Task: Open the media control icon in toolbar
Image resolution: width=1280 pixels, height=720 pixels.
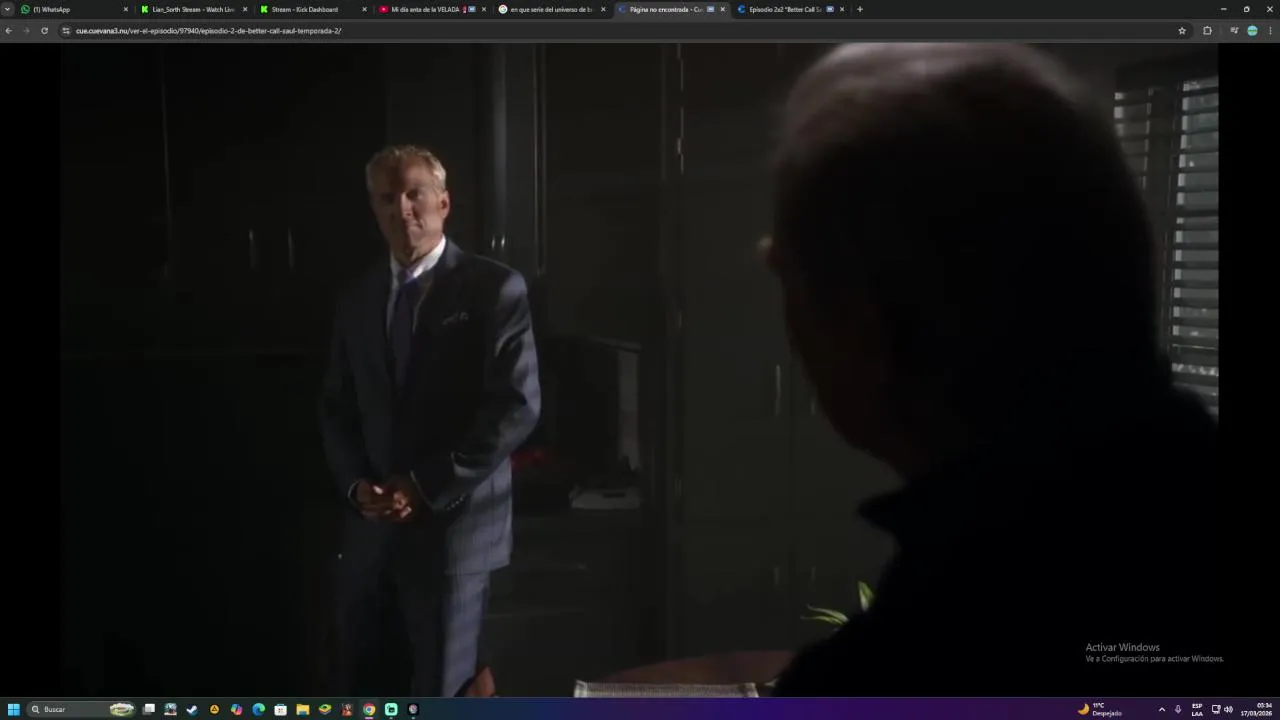Action: click(1234, 31)
